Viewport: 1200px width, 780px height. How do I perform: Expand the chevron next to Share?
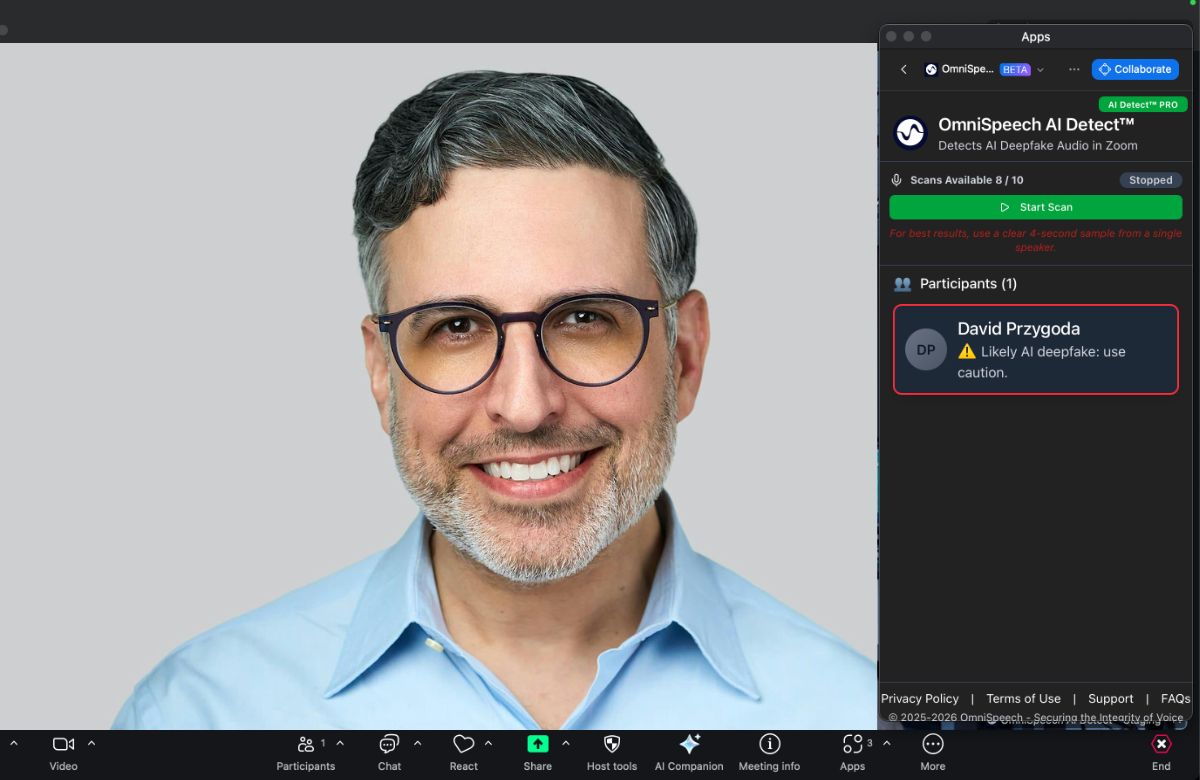566,743
